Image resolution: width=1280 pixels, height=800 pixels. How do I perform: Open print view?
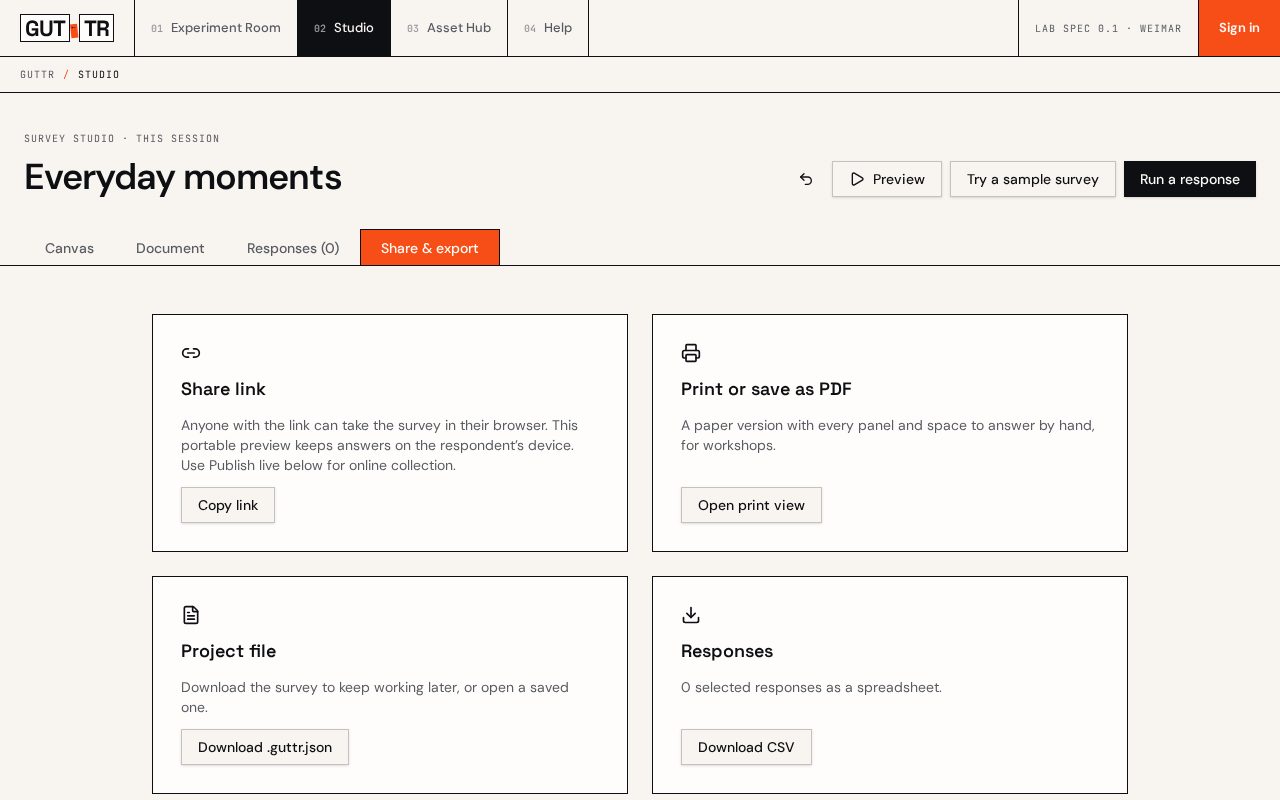(751, 505)
